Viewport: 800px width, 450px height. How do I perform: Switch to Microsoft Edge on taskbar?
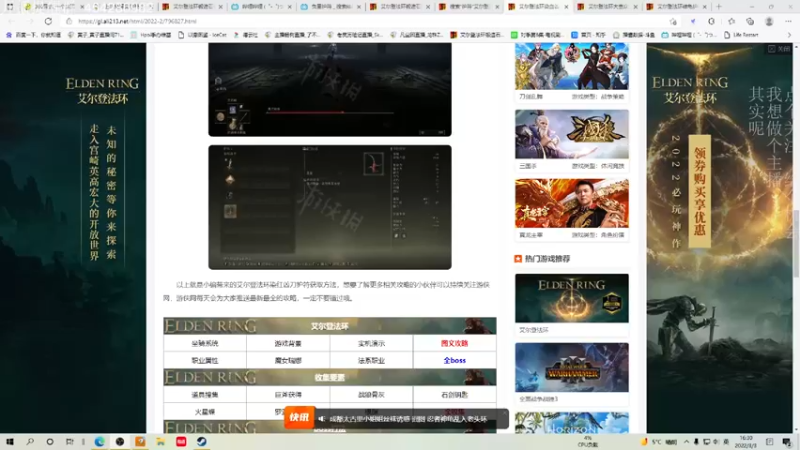point(99,442)
